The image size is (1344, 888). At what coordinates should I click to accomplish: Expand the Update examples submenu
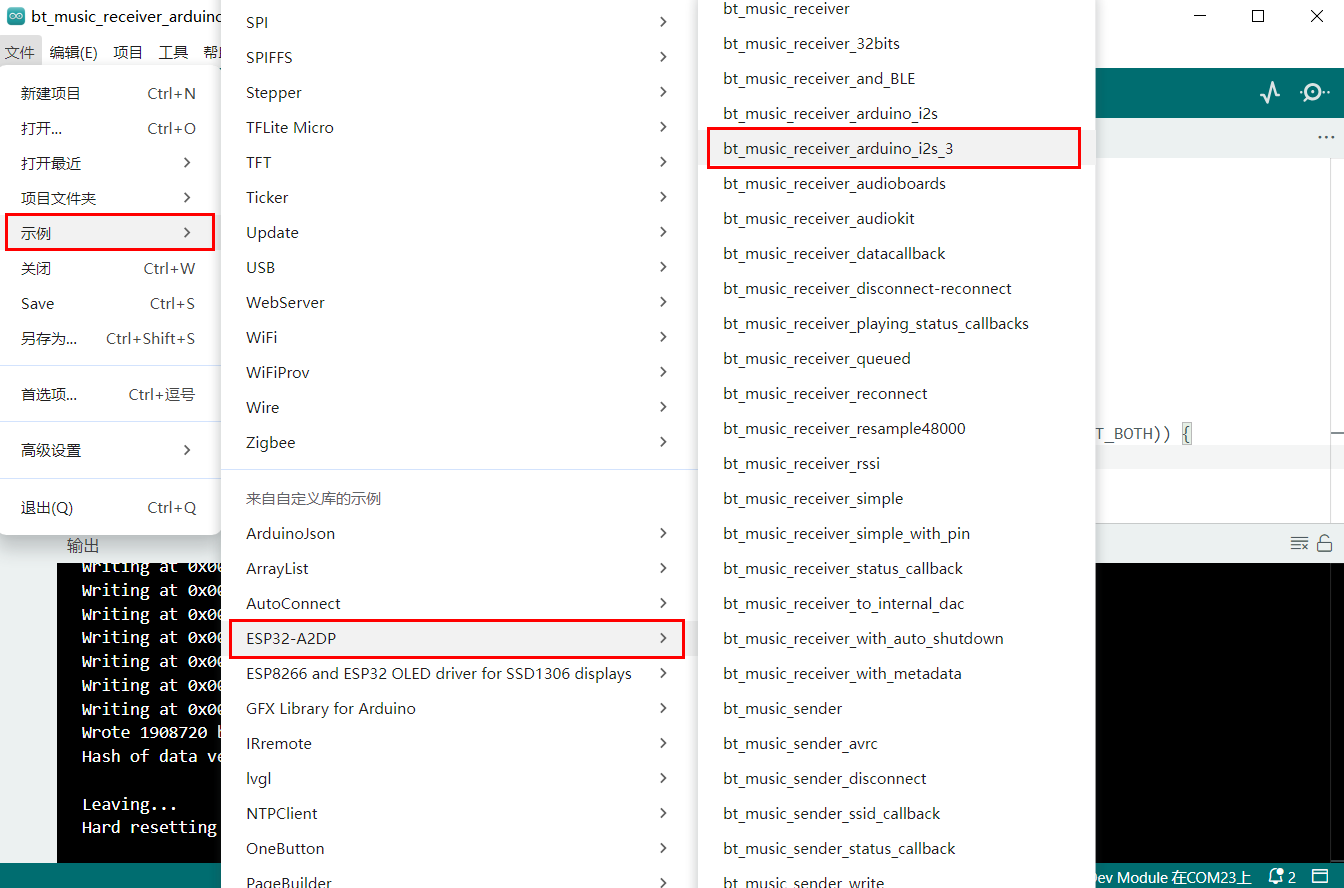458,232
